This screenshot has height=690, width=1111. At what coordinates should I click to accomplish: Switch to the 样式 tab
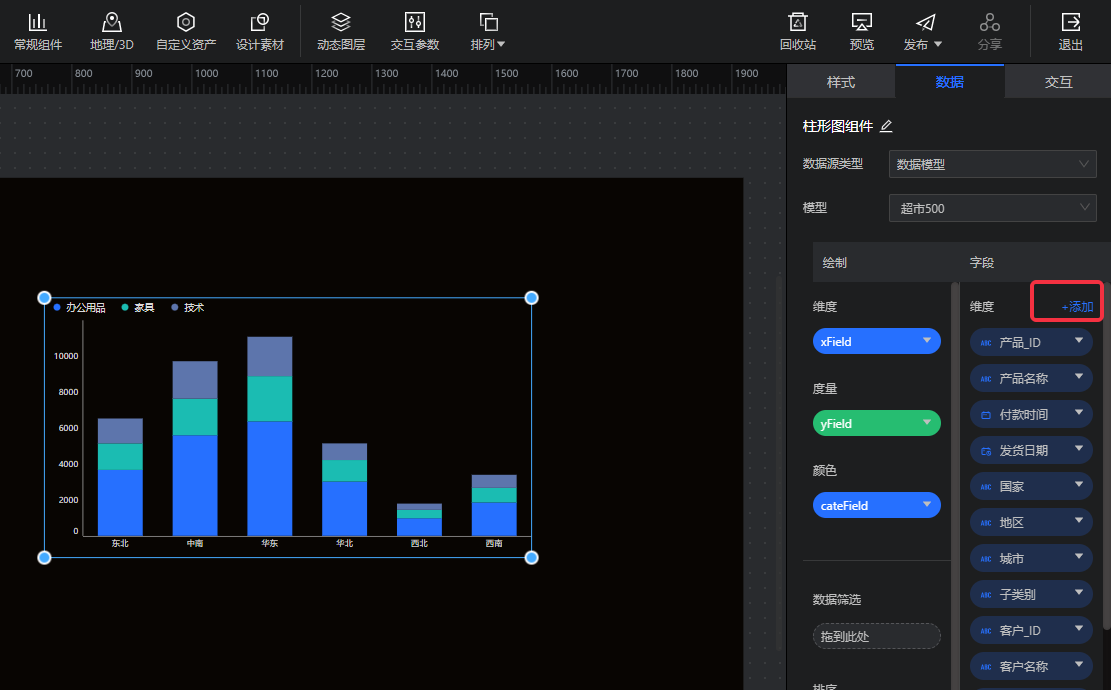[x=840, y=82]
